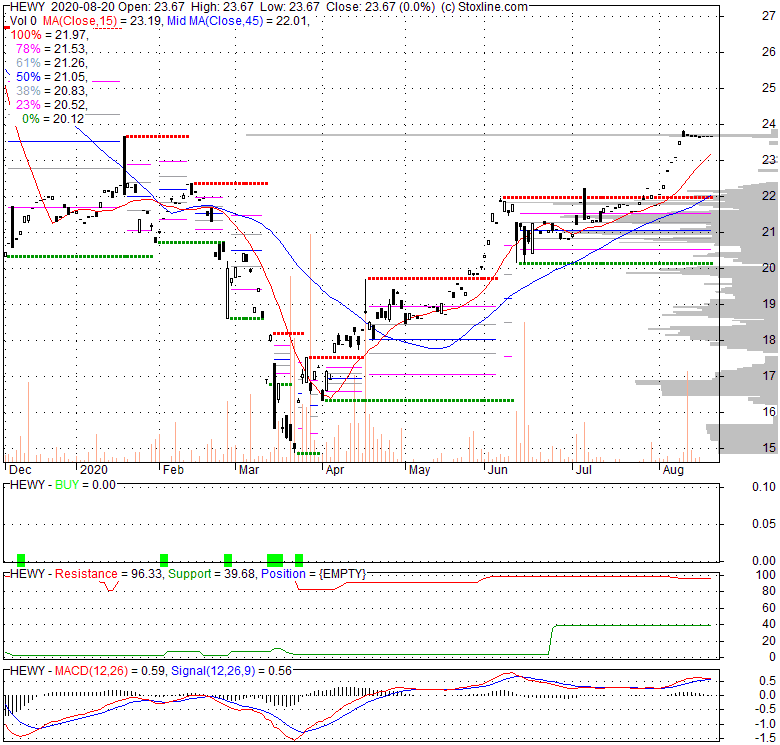780x745 pixels.
Task: Select the '50% = 21.05' Fibonacci level
Action: click(x=52, y=77)
